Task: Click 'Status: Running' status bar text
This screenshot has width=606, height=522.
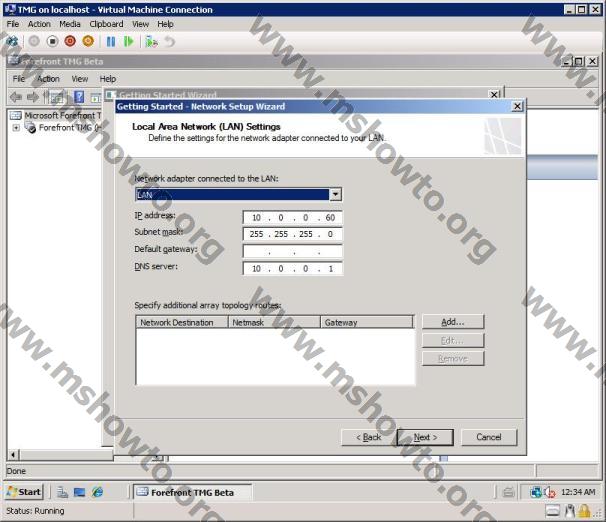Action: (35, 511)
